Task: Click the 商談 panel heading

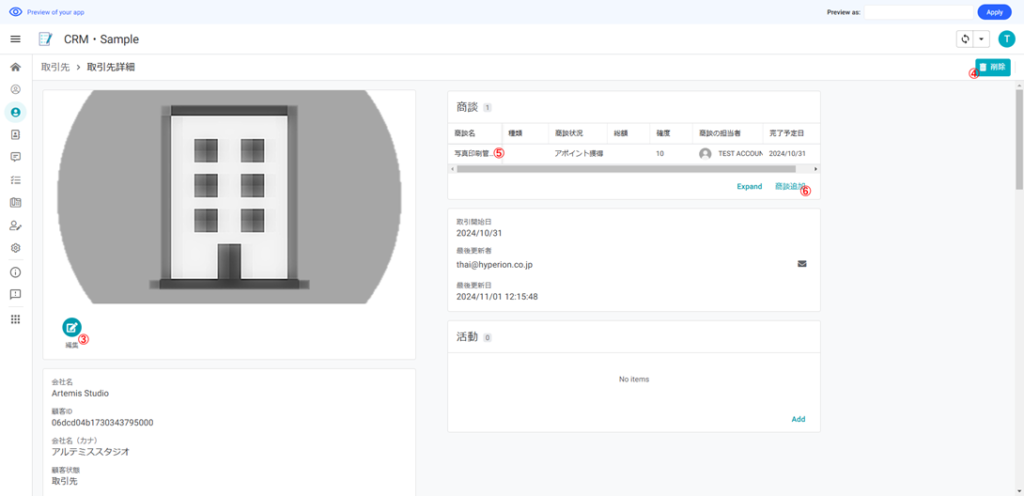Action: click(x=468, y=106)
